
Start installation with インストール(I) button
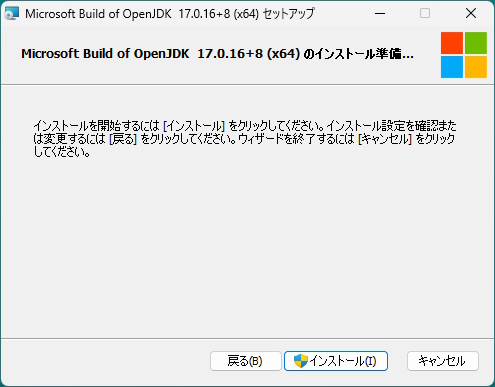[336, 361]
